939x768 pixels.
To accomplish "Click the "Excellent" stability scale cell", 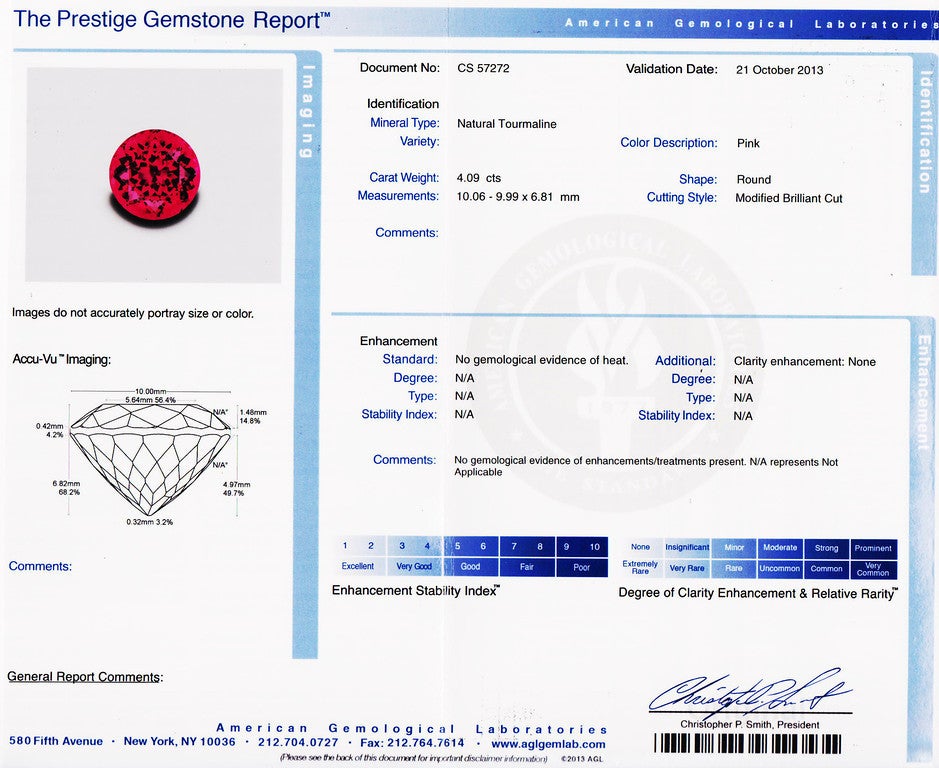I will click(358, 566).
